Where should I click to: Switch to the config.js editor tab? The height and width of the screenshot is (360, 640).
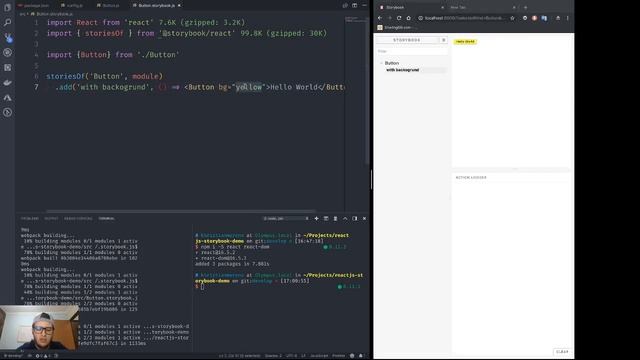point(72,6)
